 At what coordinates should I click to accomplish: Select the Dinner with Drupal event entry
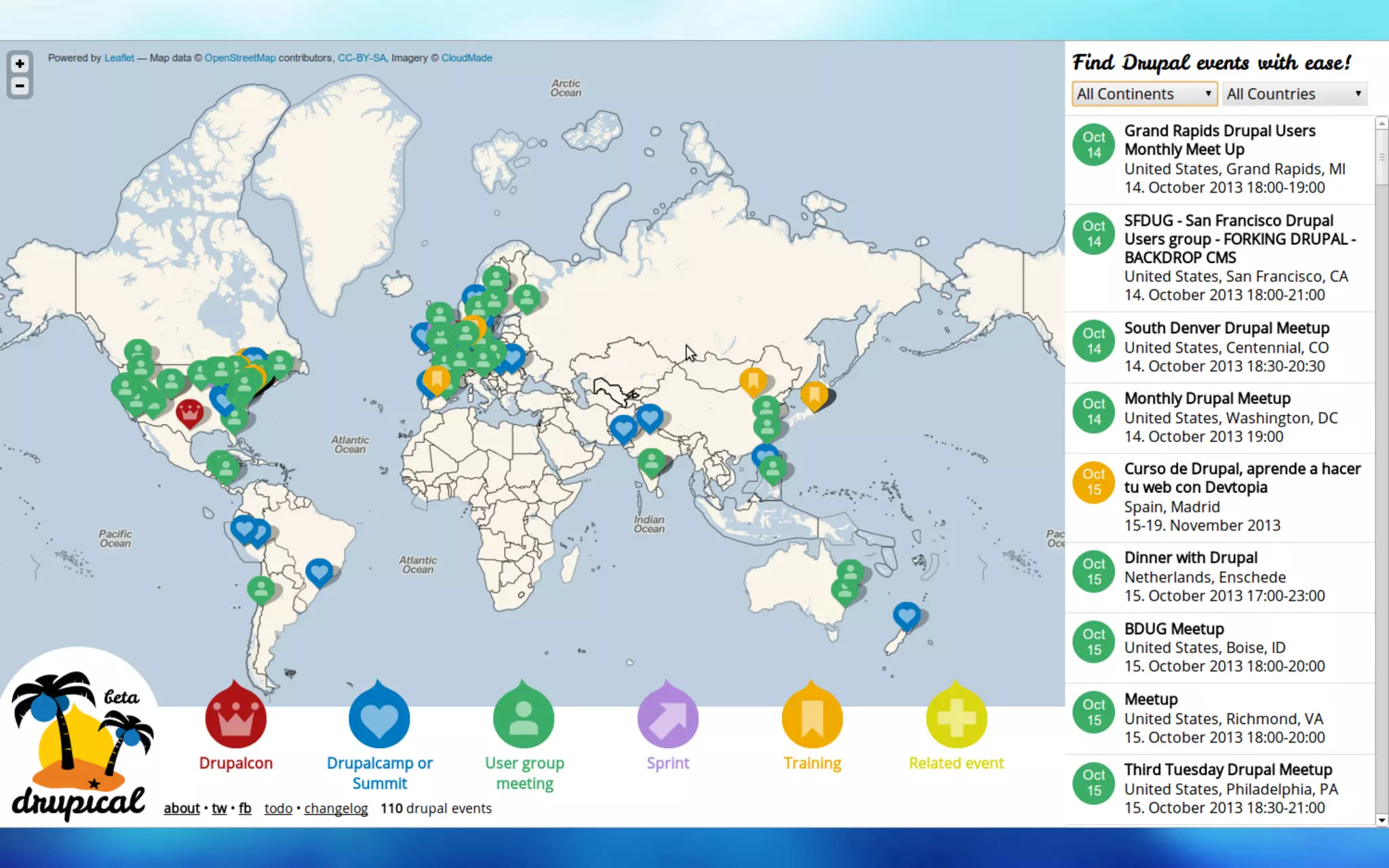click(1190, 557)
